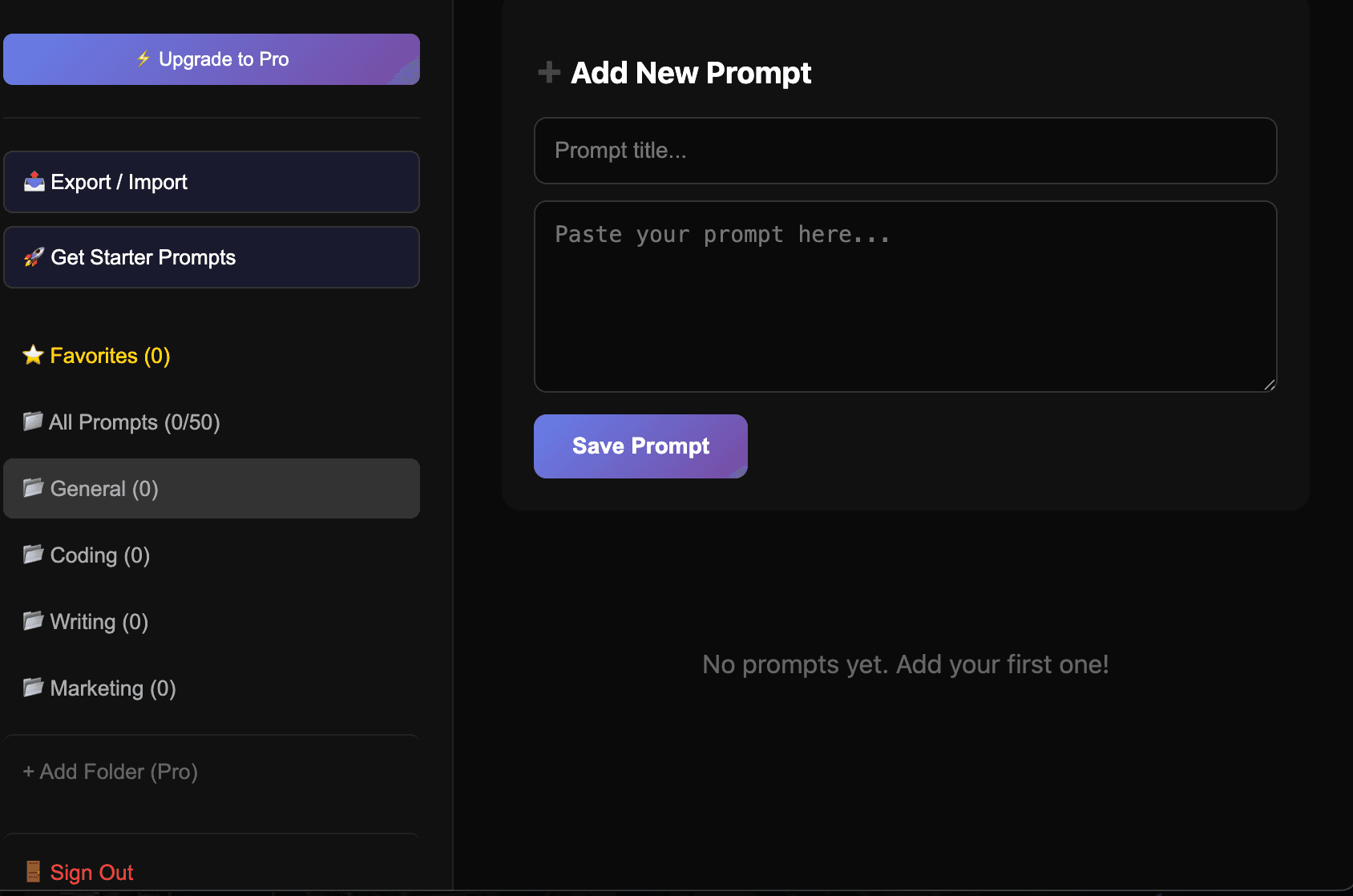Image resolution: width=1353 pixels, height=896 pixels.
Task: Click the folder icon for the Marketing category
Action: tap(32, 688)
